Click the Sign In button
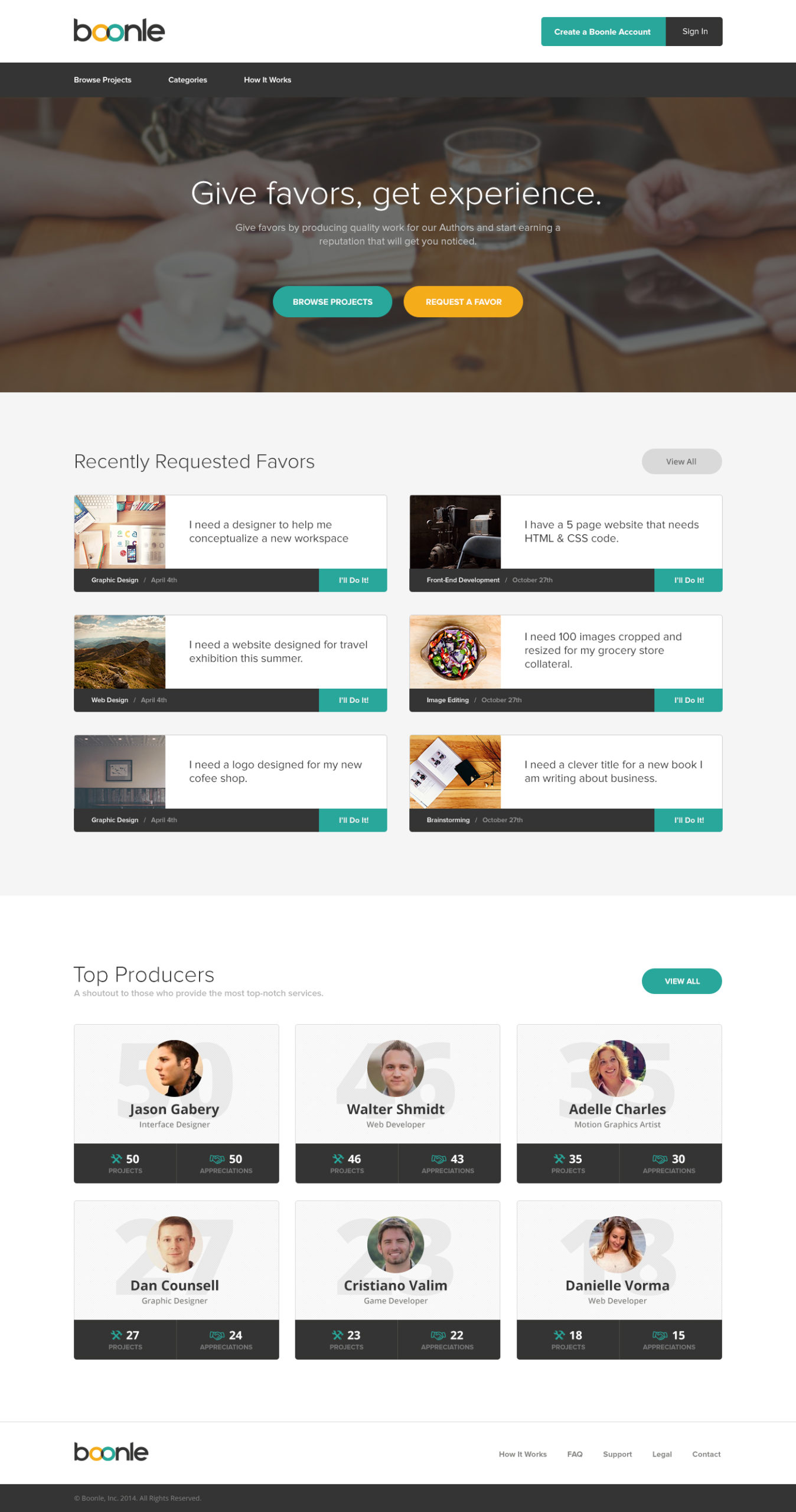796x1512 pixels. point(694,31)
